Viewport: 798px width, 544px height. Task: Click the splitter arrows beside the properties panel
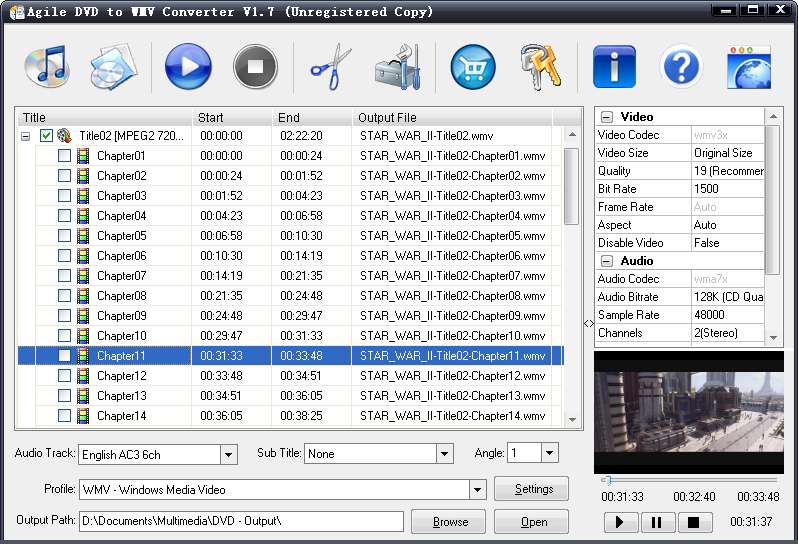click(589, 323)
